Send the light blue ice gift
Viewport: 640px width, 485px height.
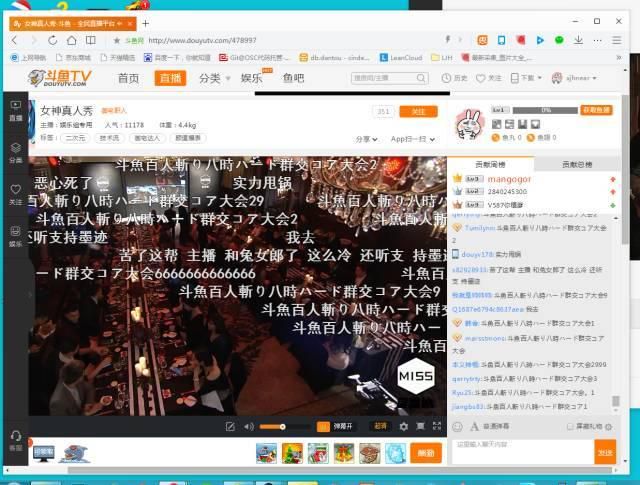click(x=395, y=453)
